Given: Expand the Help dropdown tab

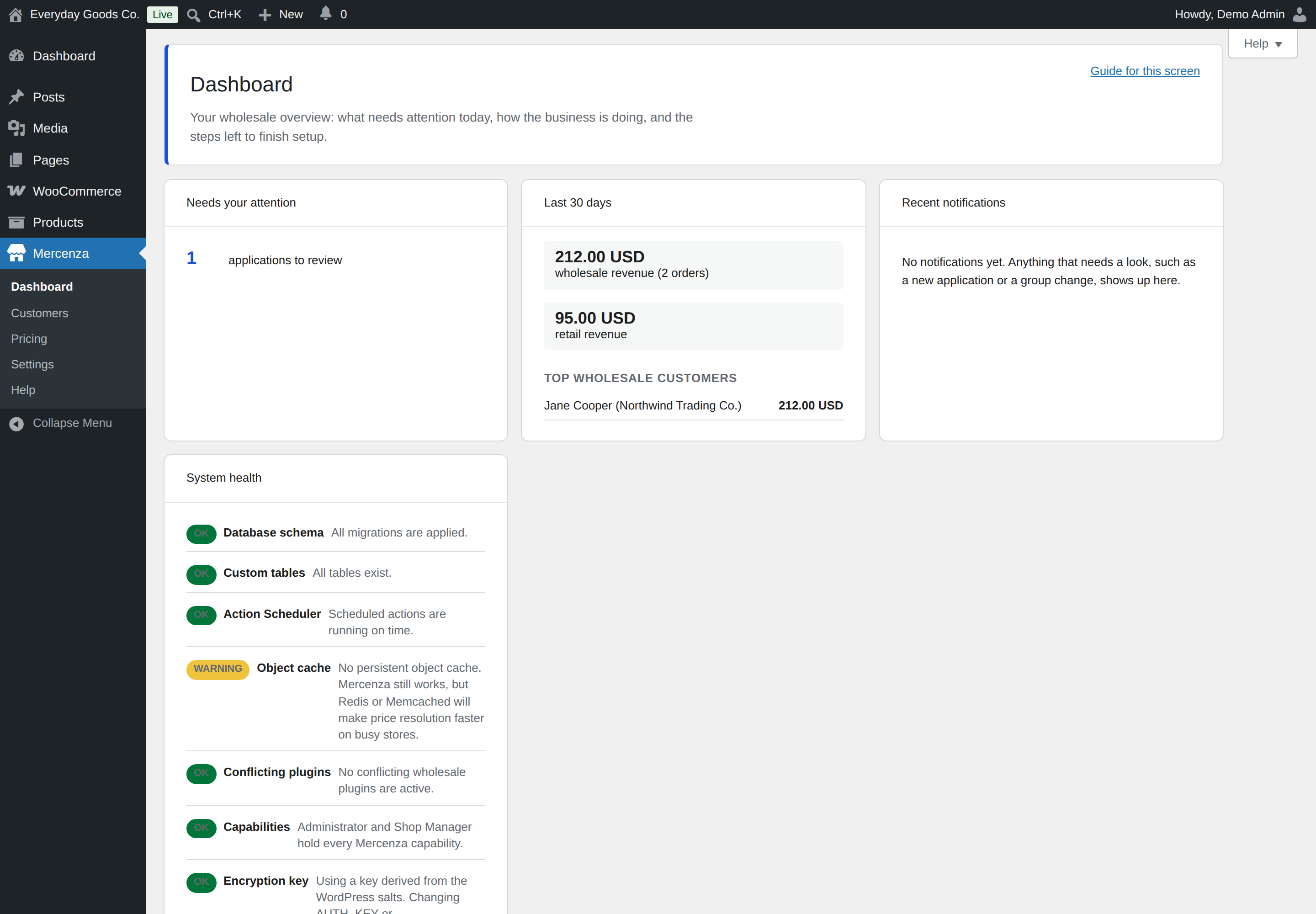Looking at the screenshot, I should [x=1262, y=44].
